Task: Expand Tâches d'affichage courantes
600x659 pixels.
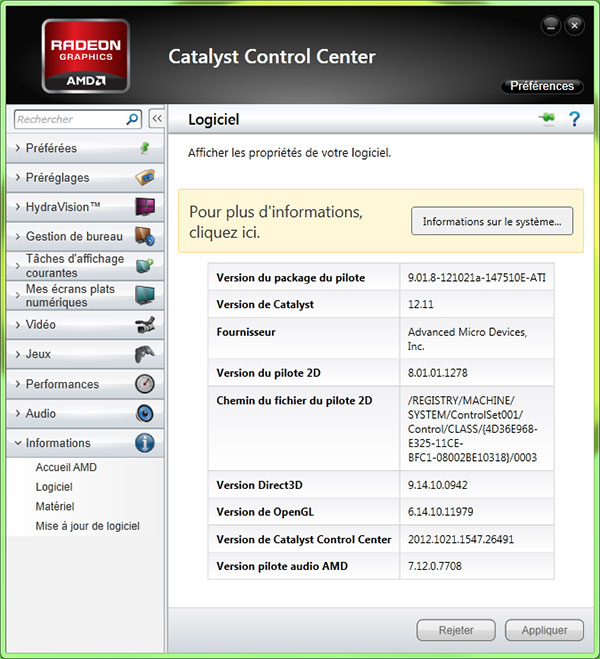Action: [x=18, y=266]
